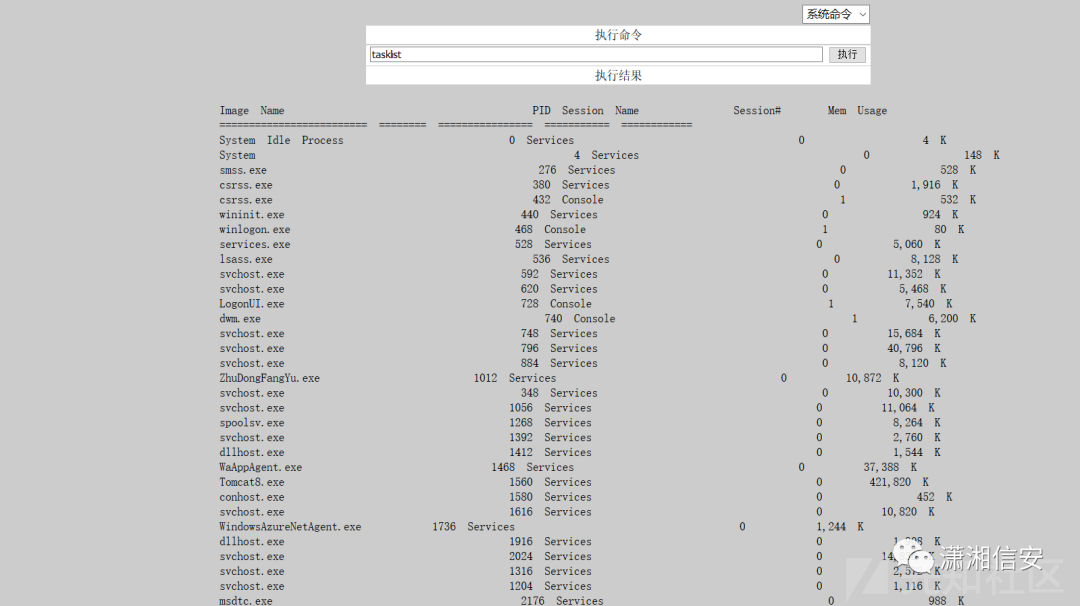Image resolution: width=1080 pixels, height=606 pixels.
Task: Select PID 536 in lsass.exe row
Action: point(541,260)
